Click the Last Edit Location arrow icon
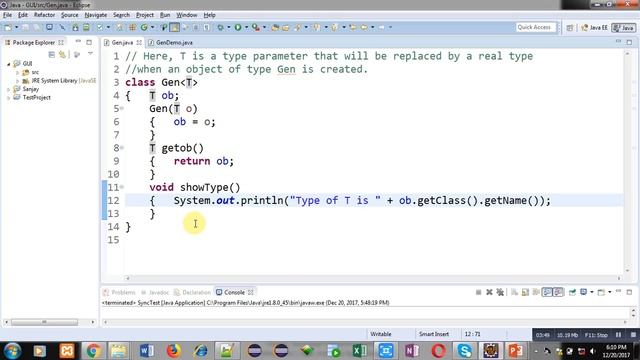Screen dimensions: 640x360 coord(352,27)
